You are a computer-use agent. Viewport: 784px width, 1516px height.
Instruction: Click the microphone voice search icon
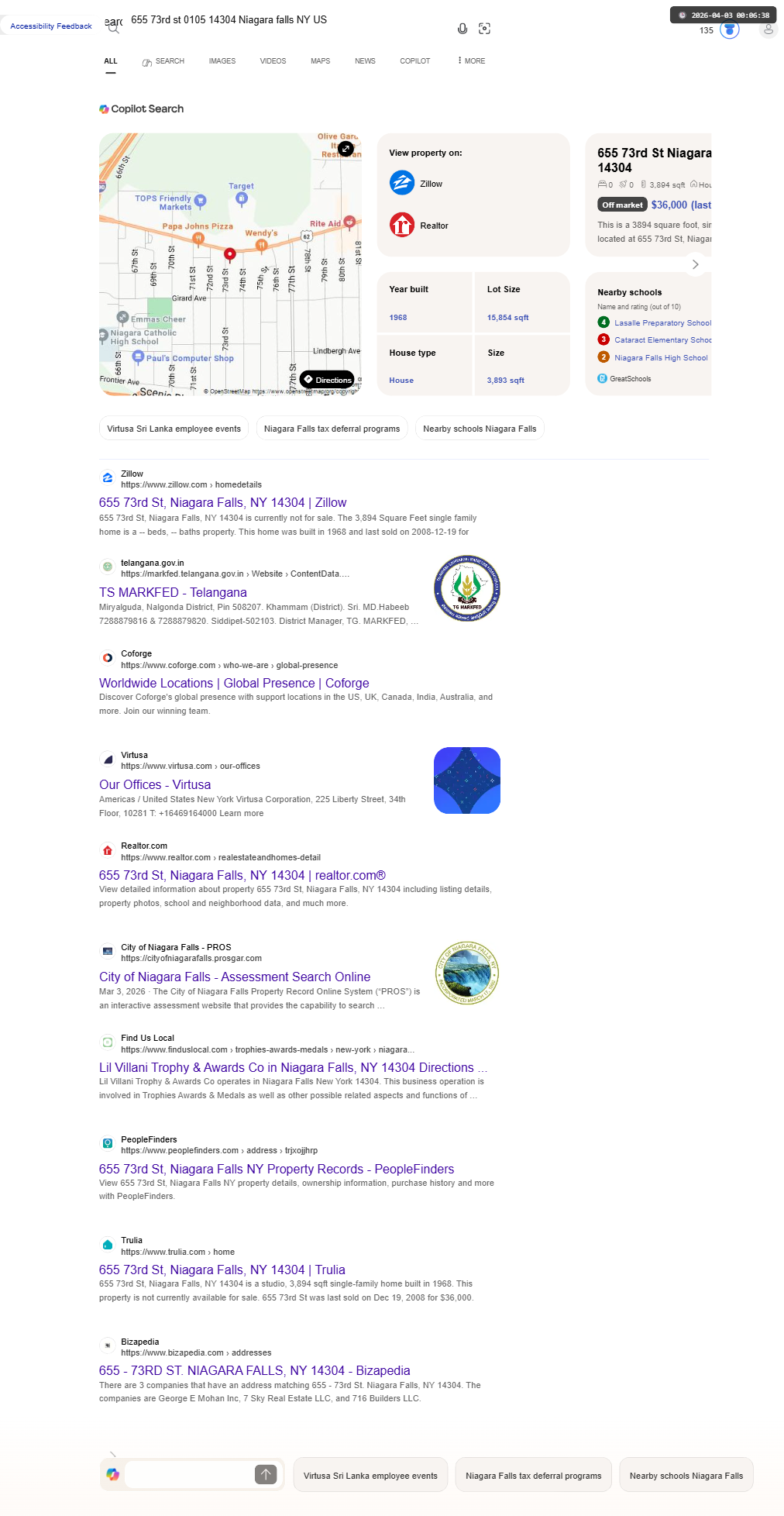(462, 29)
